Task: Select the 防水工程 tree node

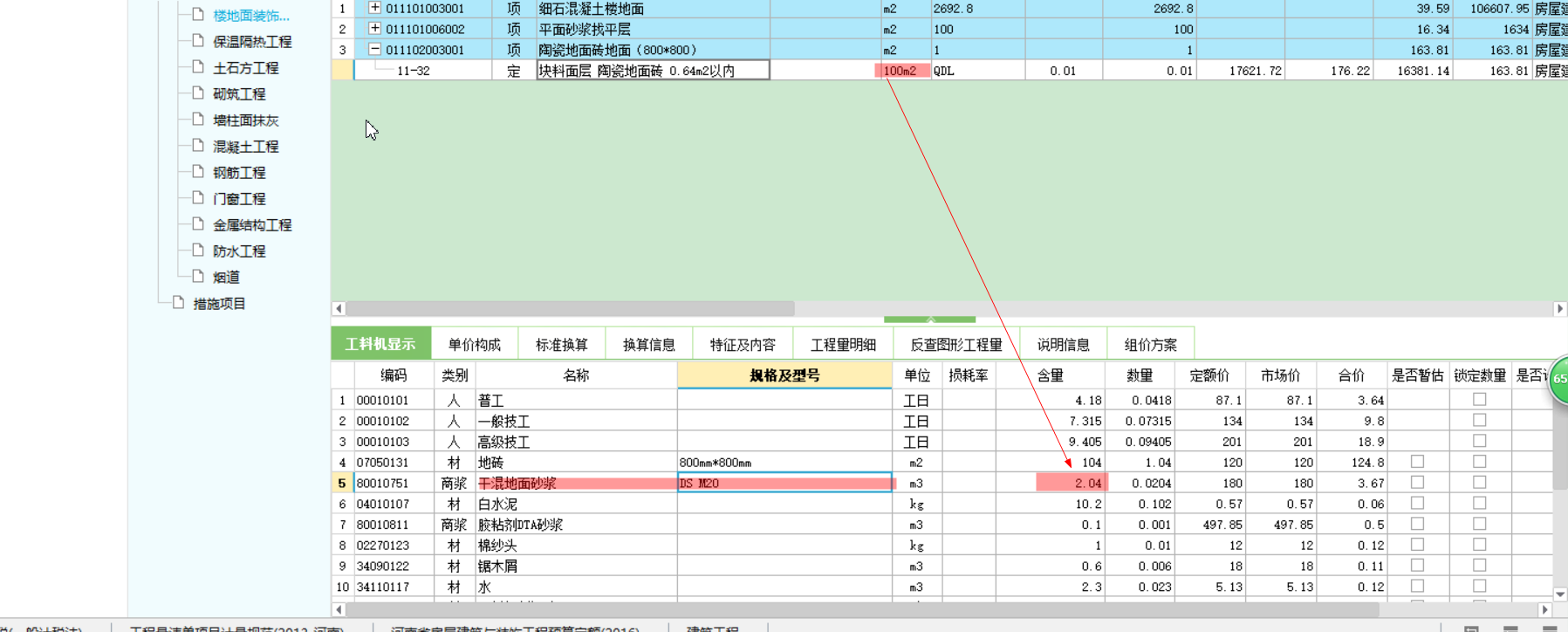Action: pos(239,251)
